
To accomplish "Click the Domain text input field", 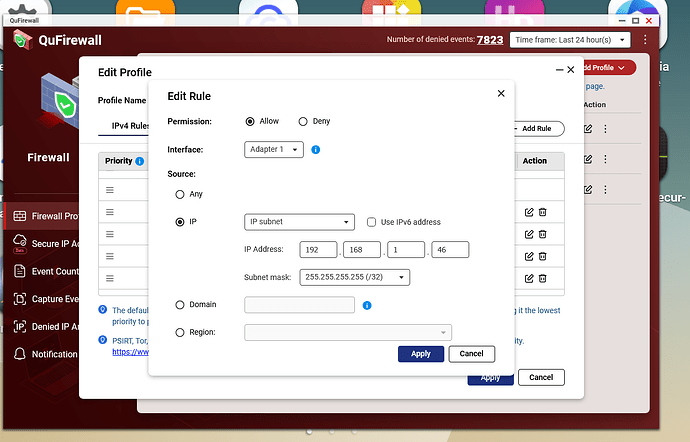I will (x=299, y=305).
